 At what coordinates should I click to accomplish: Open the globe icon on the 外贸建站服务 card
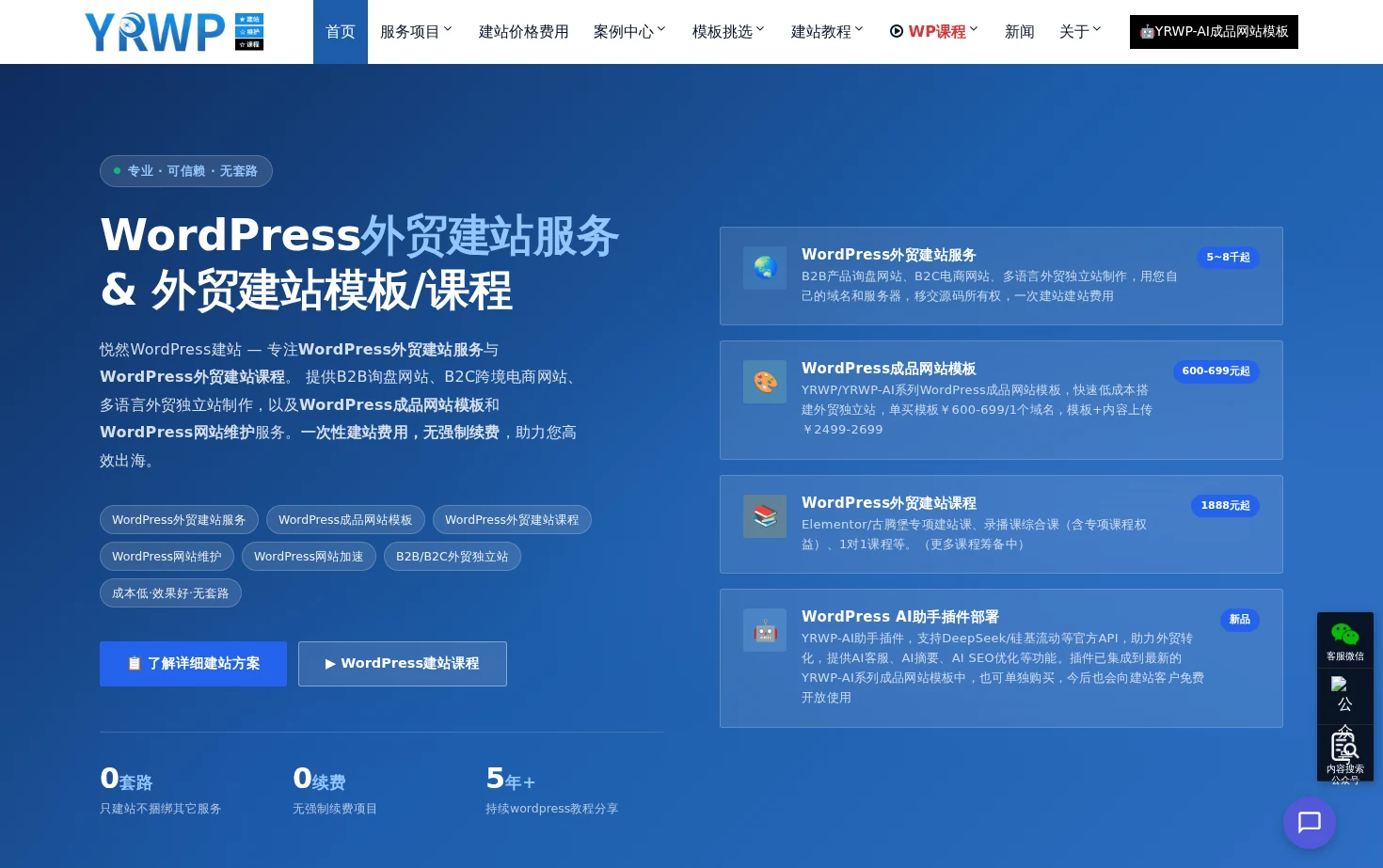pyautogui.click(x=765, y=268)
